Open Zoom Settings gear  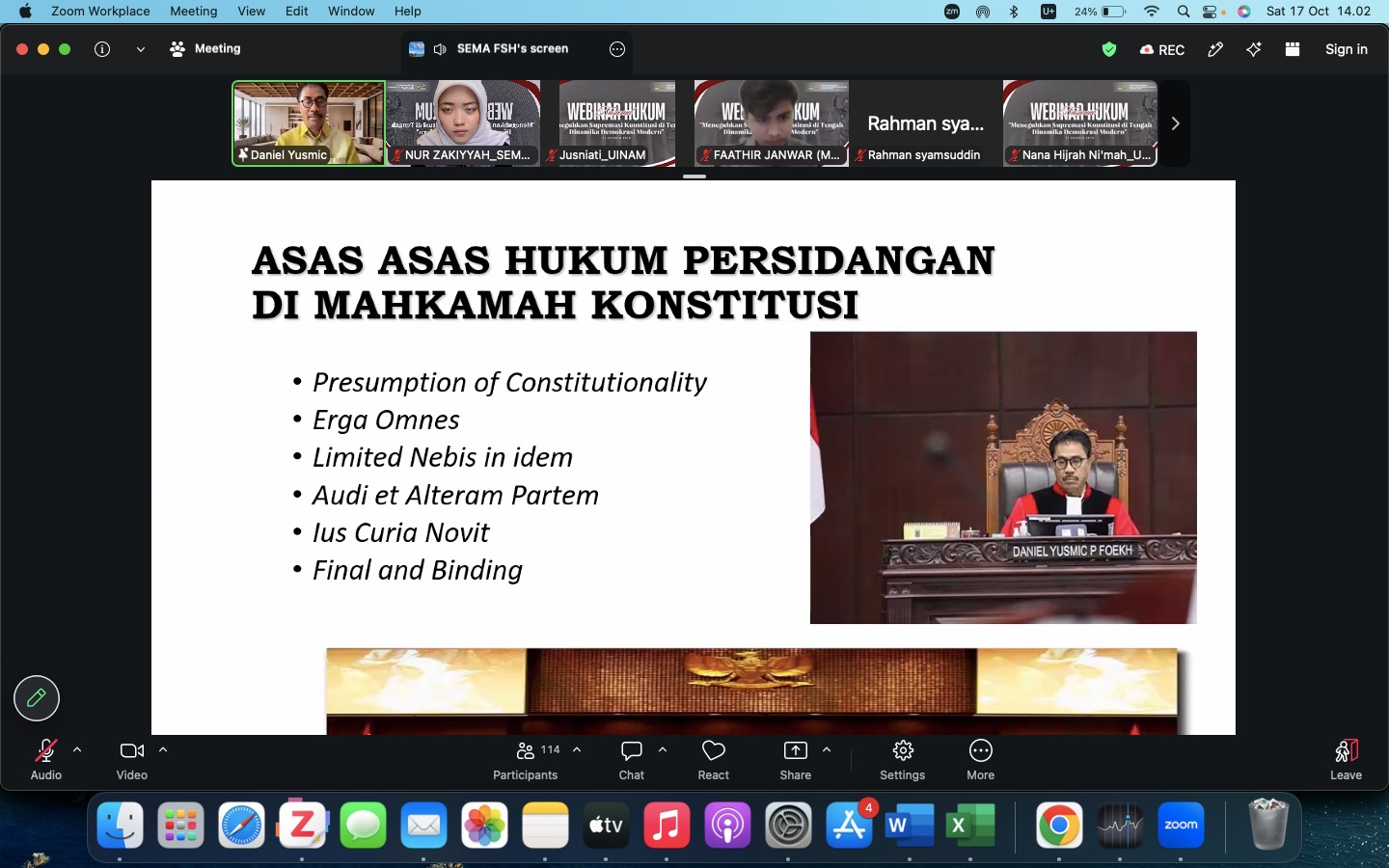tap(903, 761)
